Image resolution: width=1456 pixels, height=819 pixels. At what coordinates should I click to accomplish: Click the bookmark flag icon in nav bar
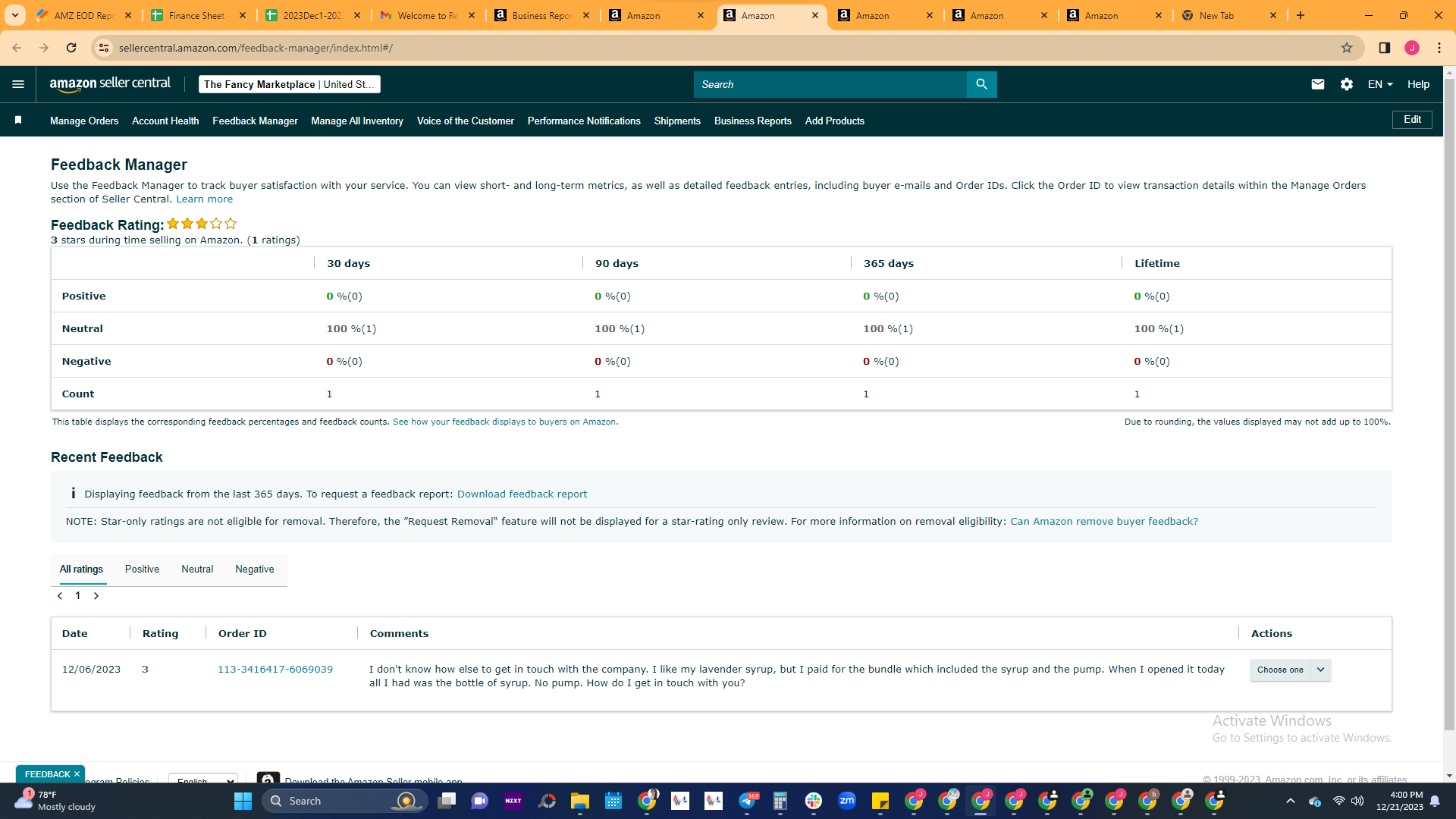pyautogui.click(x=18, y=120)
